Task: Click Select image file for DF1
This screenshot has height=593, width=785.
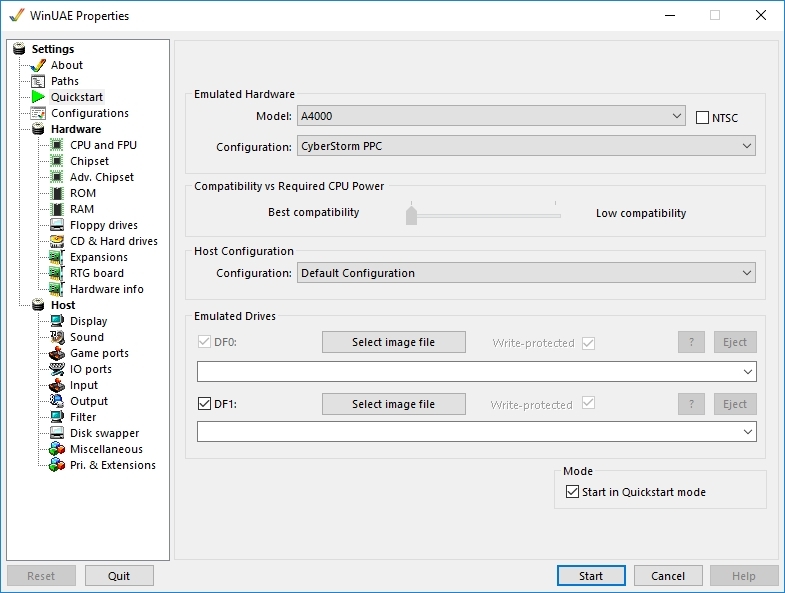Action: [x=393, y=404]
